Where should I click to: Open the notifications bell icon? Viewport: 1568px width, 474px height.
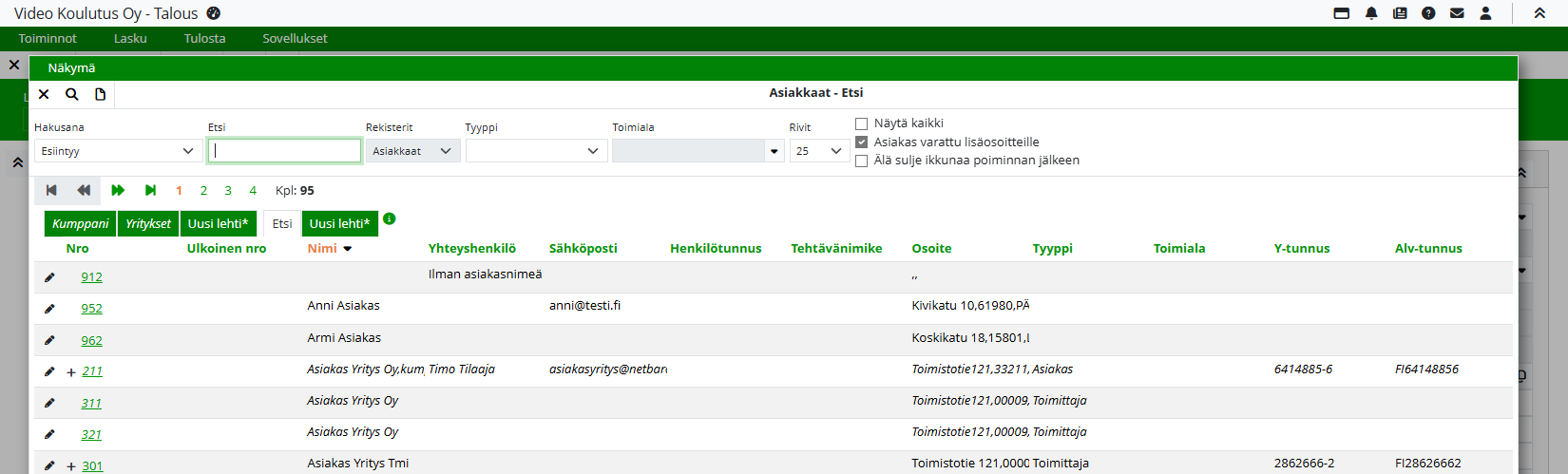coord(1371,13)
